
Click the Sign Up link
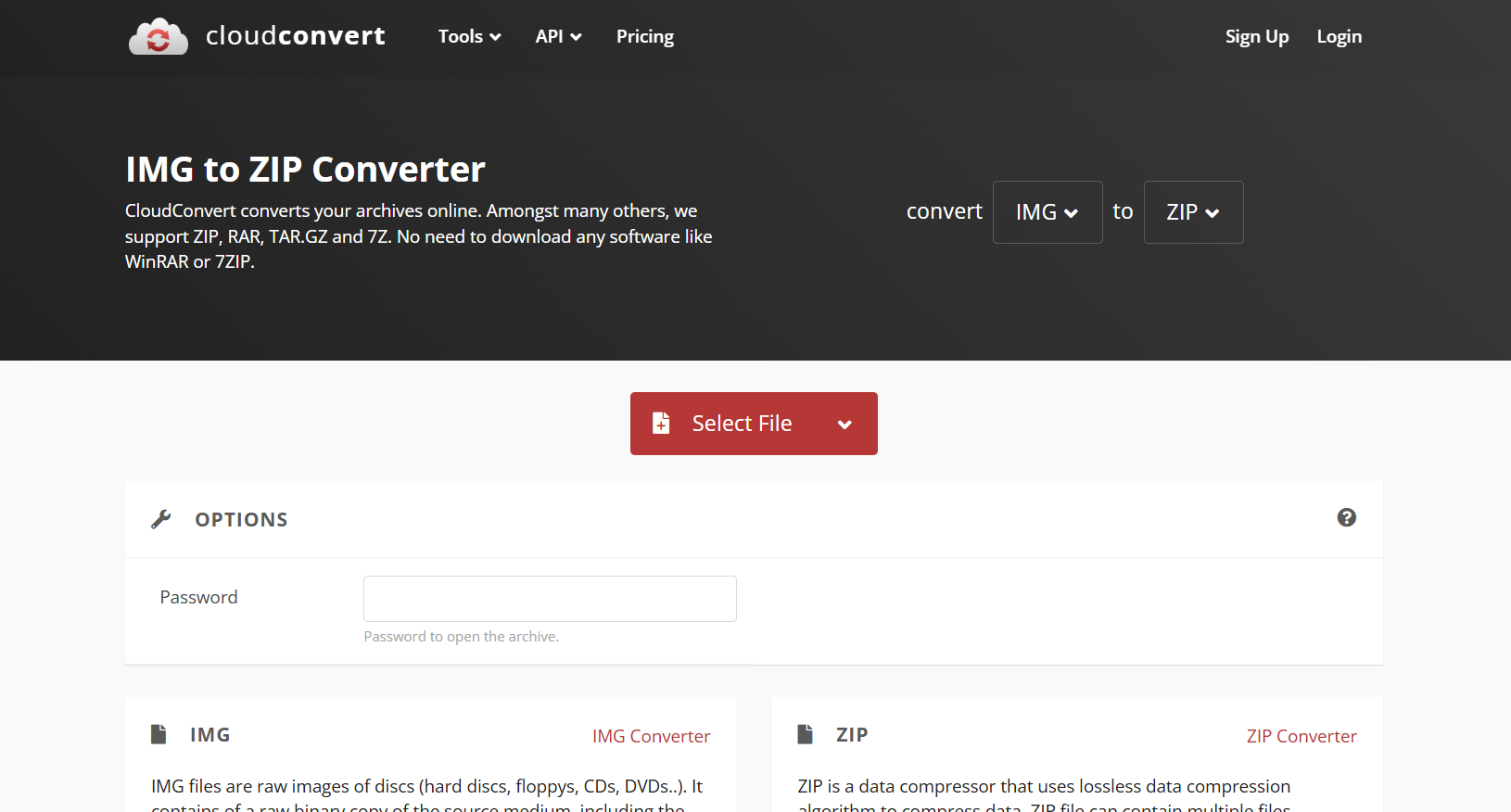(x=1257, y=36)
